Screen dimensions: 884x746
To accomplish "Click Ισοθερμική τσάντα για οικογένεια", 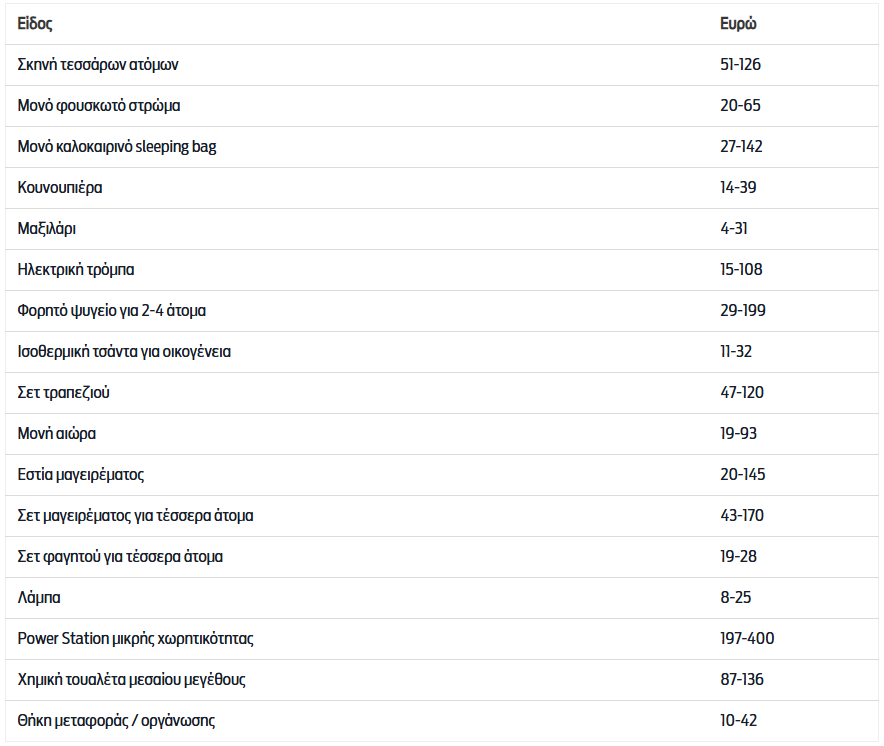I will tap(124, 352).
